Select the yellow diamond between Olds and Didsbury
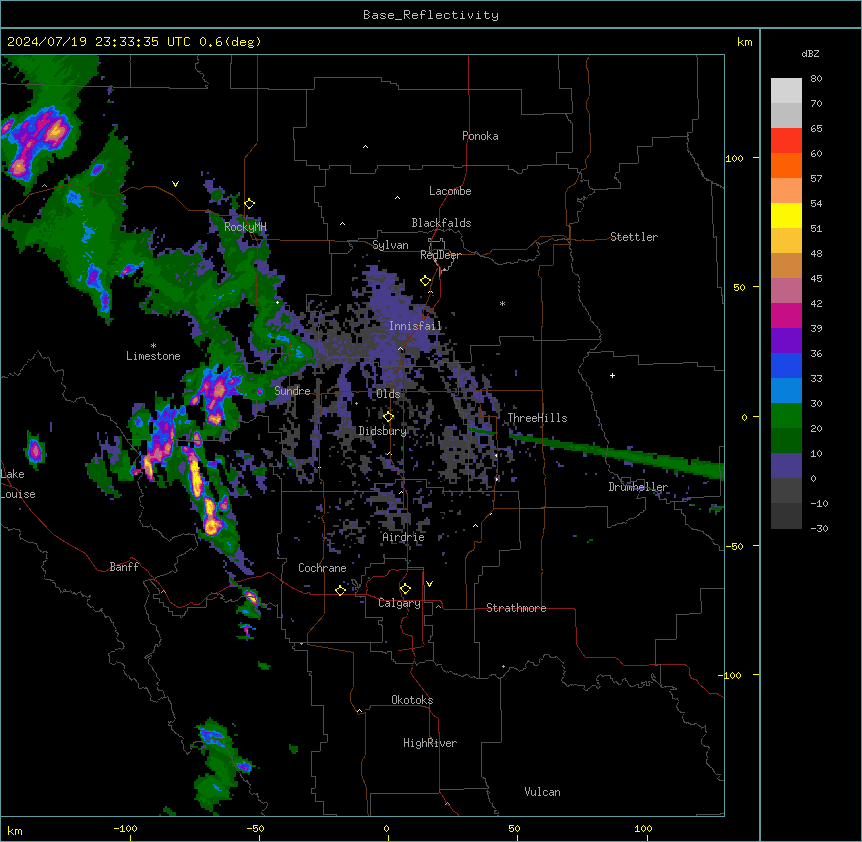This screenshot has width=862, height=842. click(x=389, y=417)
